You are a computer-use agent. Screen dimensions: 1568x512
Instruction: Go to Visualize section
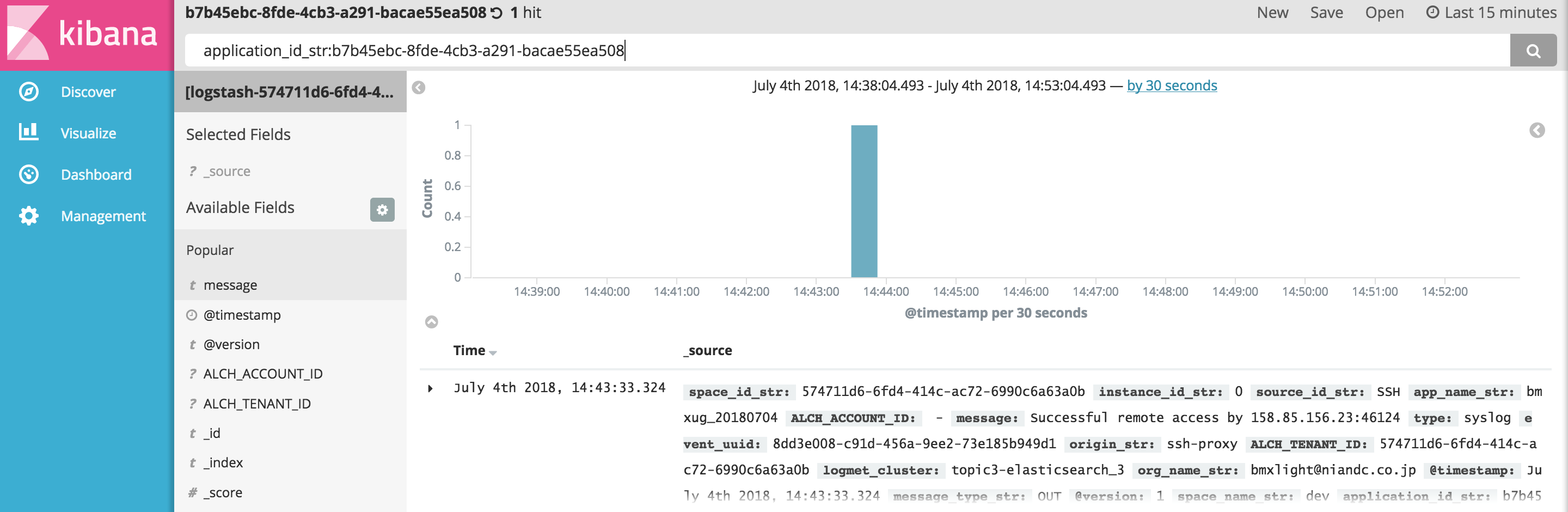tap(88, 133)
